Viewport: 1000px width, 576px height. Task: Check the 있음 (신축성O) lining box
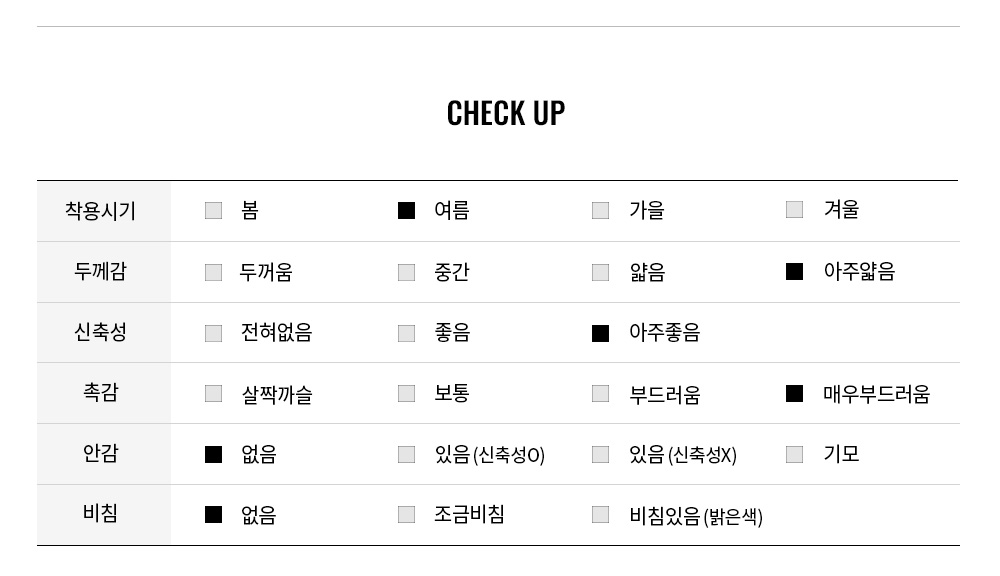[x=406, y=454]
